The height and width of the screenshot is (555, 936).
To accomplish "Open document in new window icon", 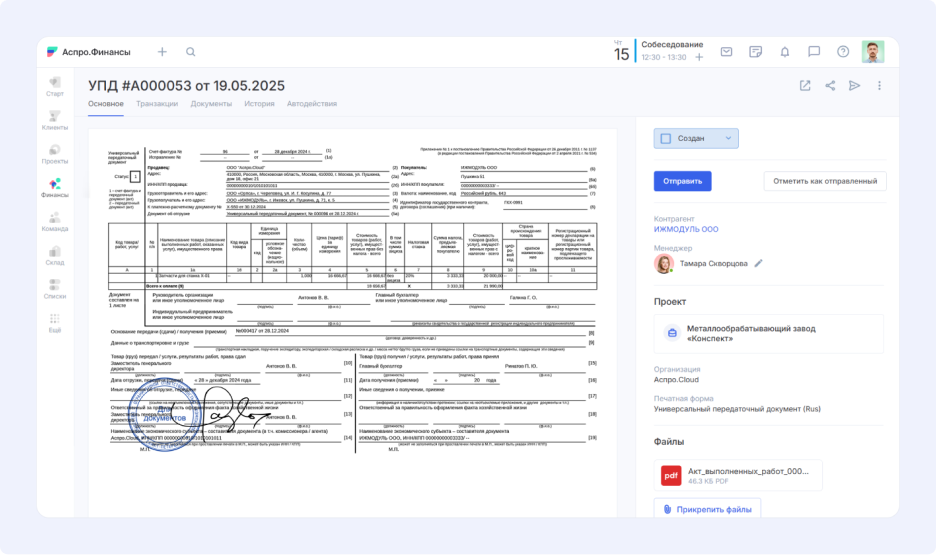I will pos(805,85).
